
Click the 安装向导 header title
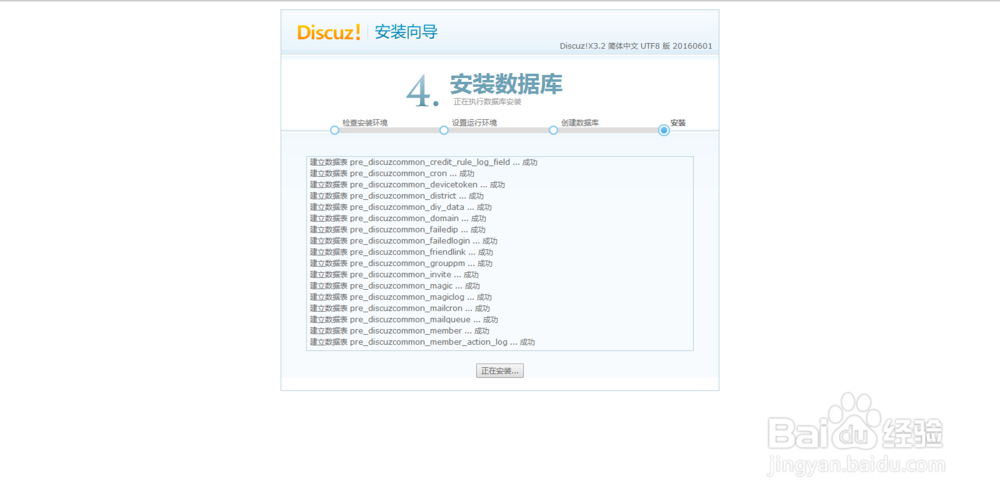coord(406,32)
